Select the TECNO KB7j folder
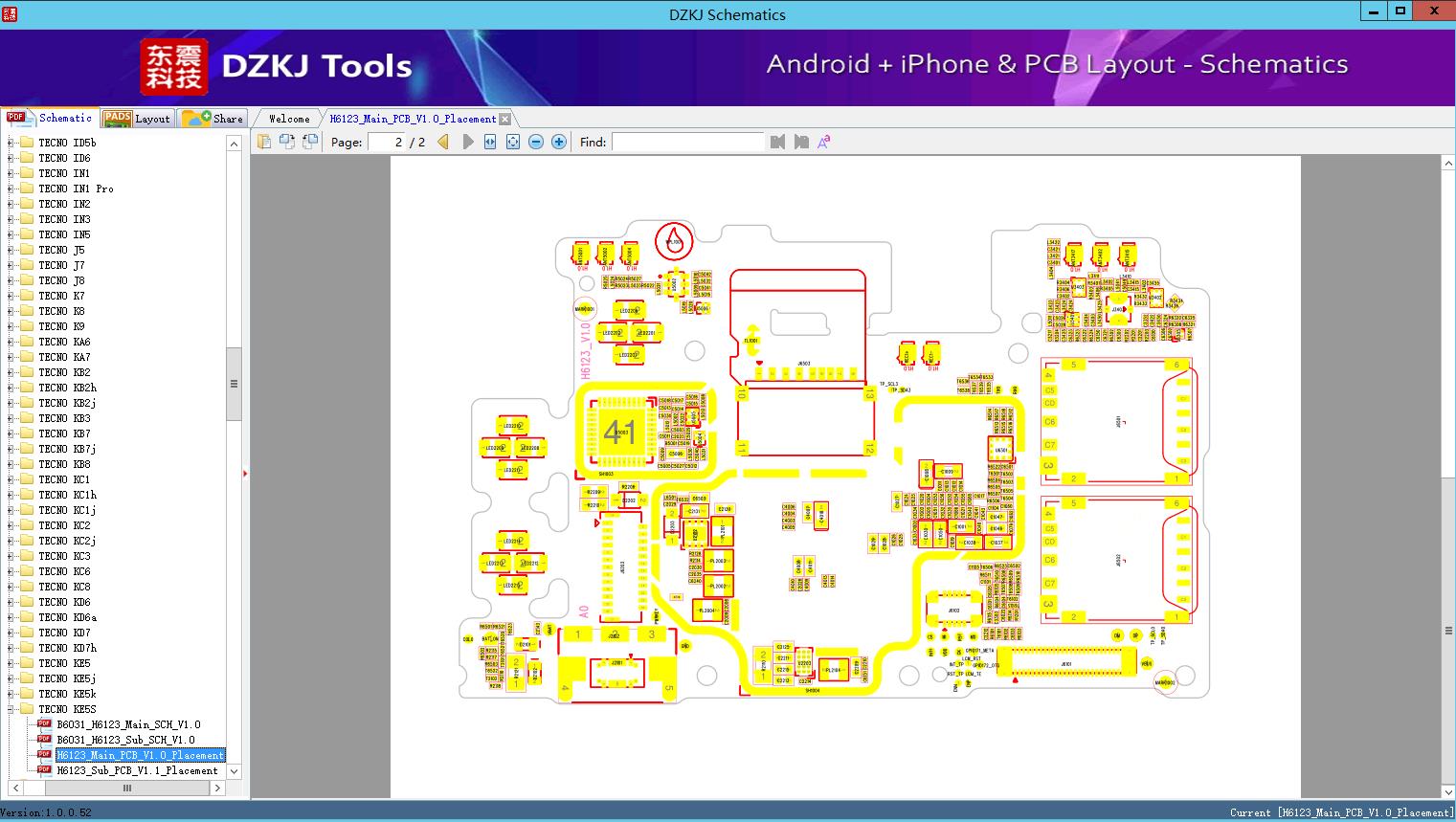1456x822 pixels. click(x=67, y=449)
